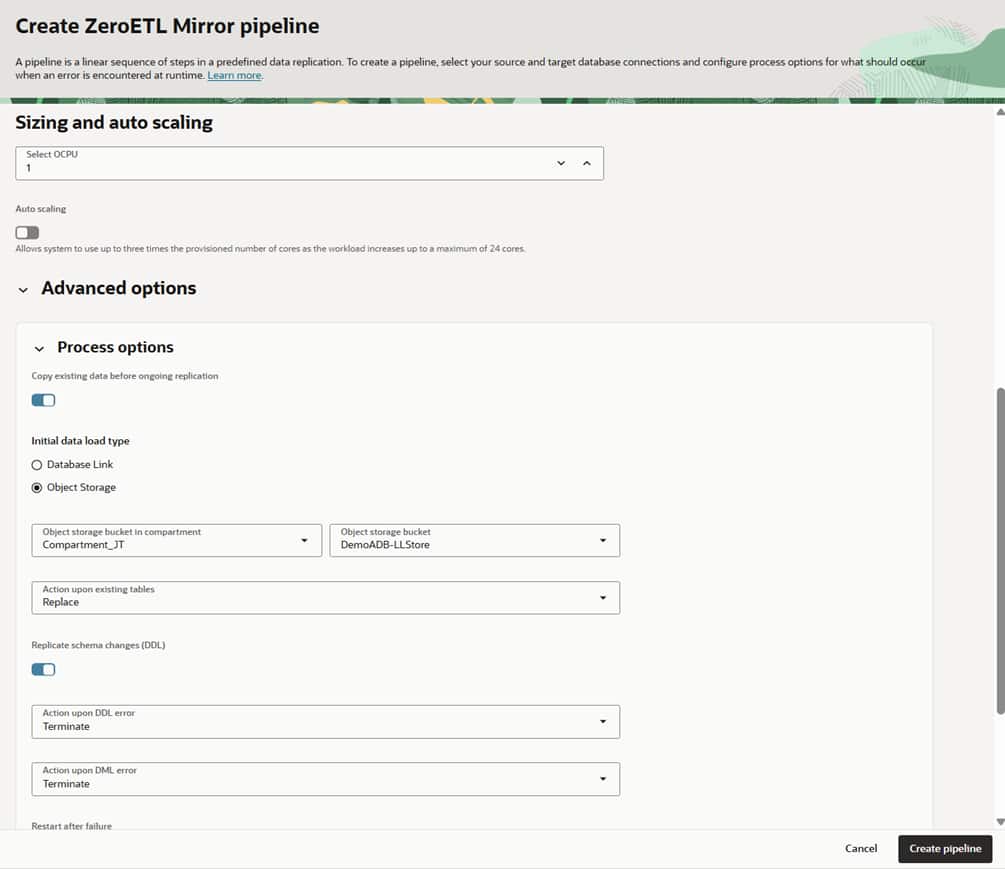Click the scrollbar down arrow
Viewport: 1005px width, 869px height.
(1000, 822)
